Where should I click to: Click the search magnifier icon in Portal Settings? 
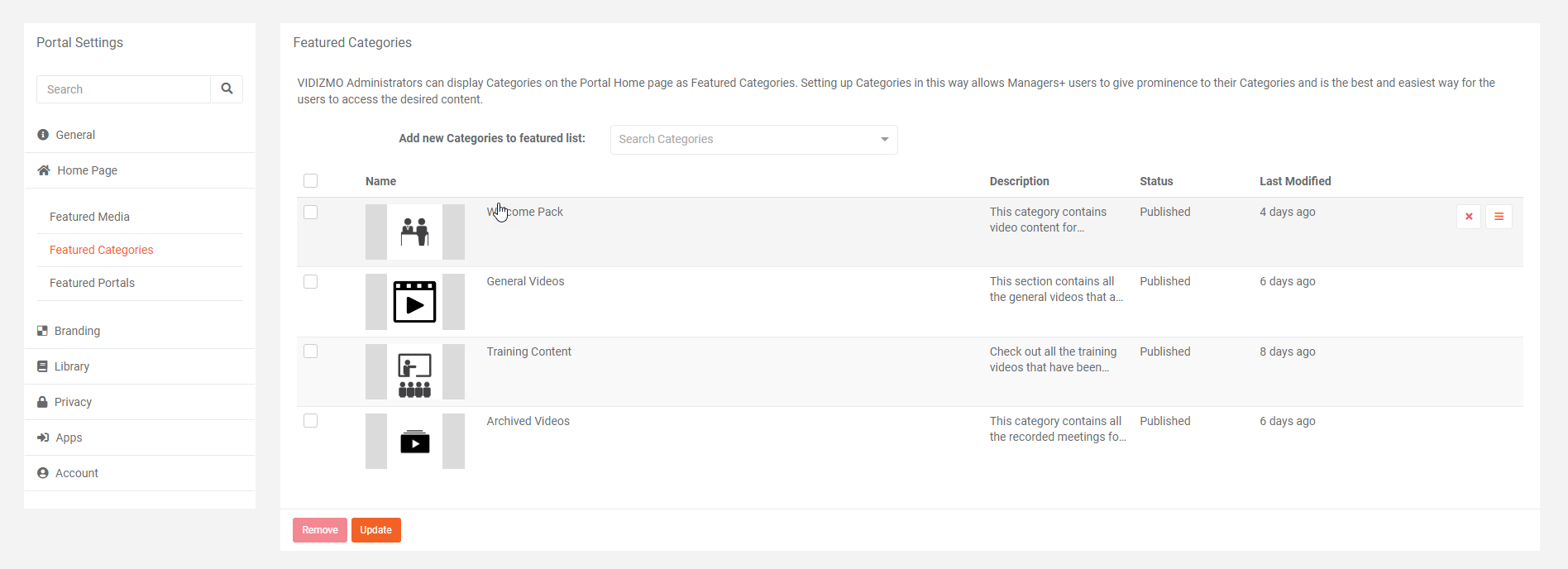pyautogui.click(x=227, y=88)
